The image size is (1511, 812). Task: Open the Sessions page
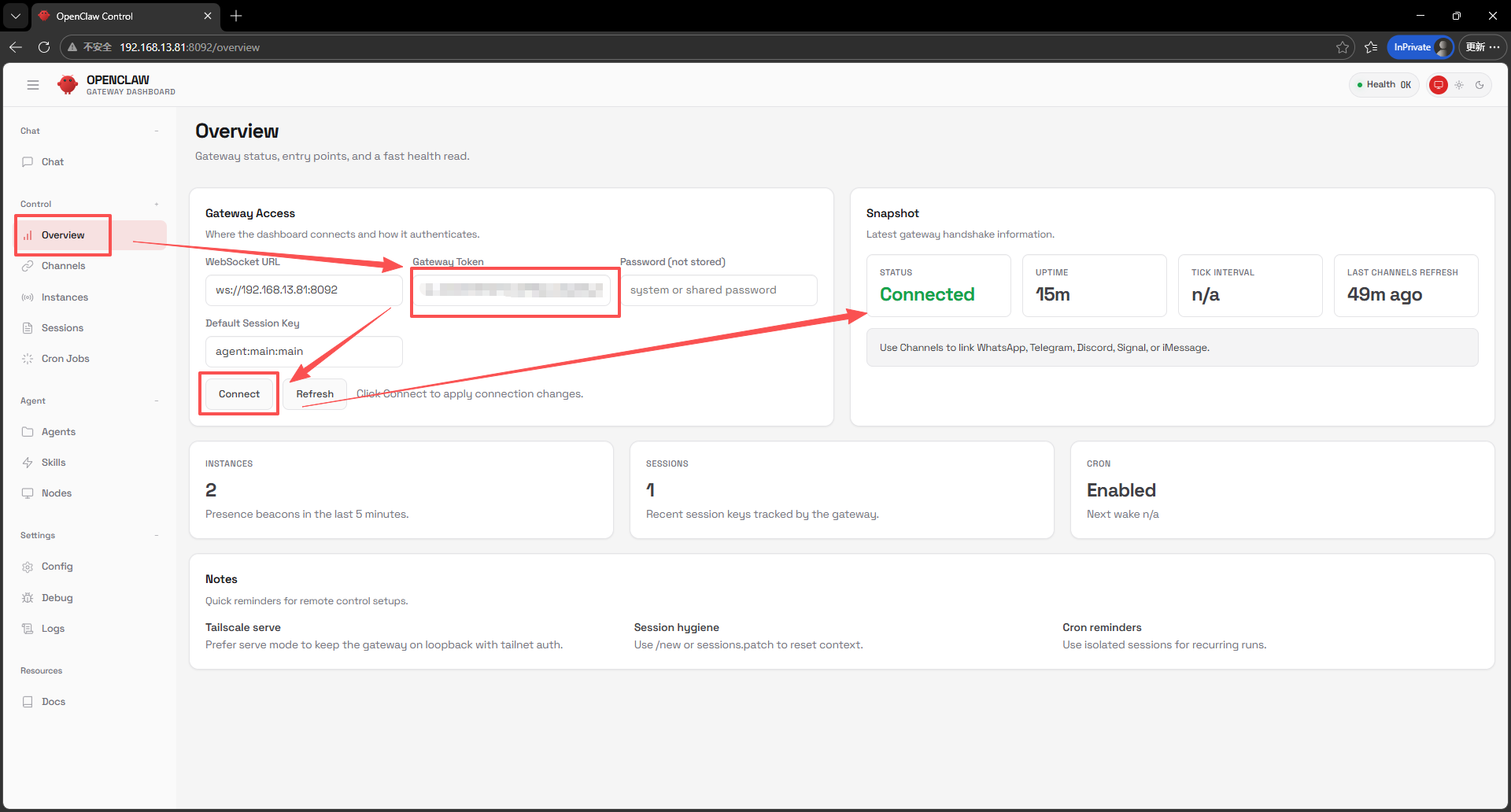pos(91,328)
